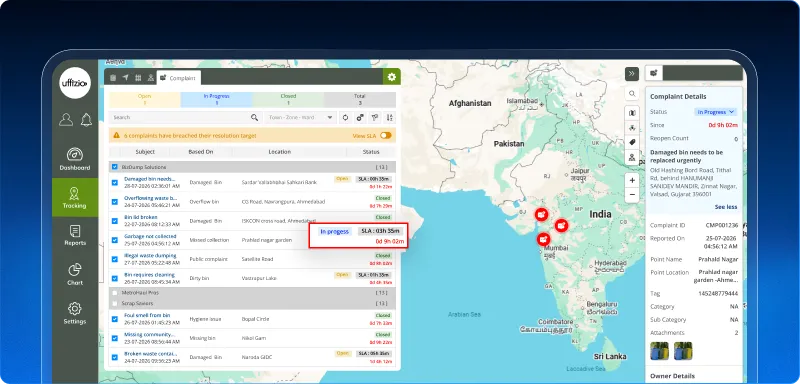This screenshot has height=384, width=800.
Task: Click the person location icon on map toolbar
Action: tap(632, 158)
